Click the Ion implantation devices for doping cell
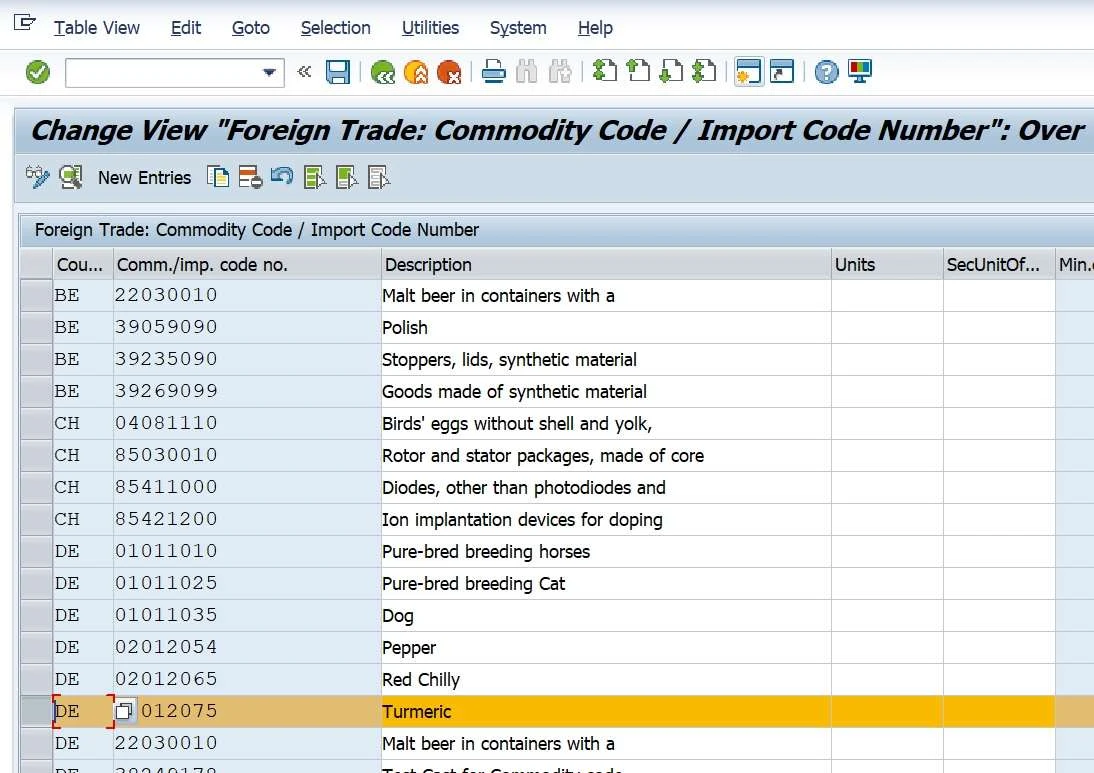 [x=606, y=520]
